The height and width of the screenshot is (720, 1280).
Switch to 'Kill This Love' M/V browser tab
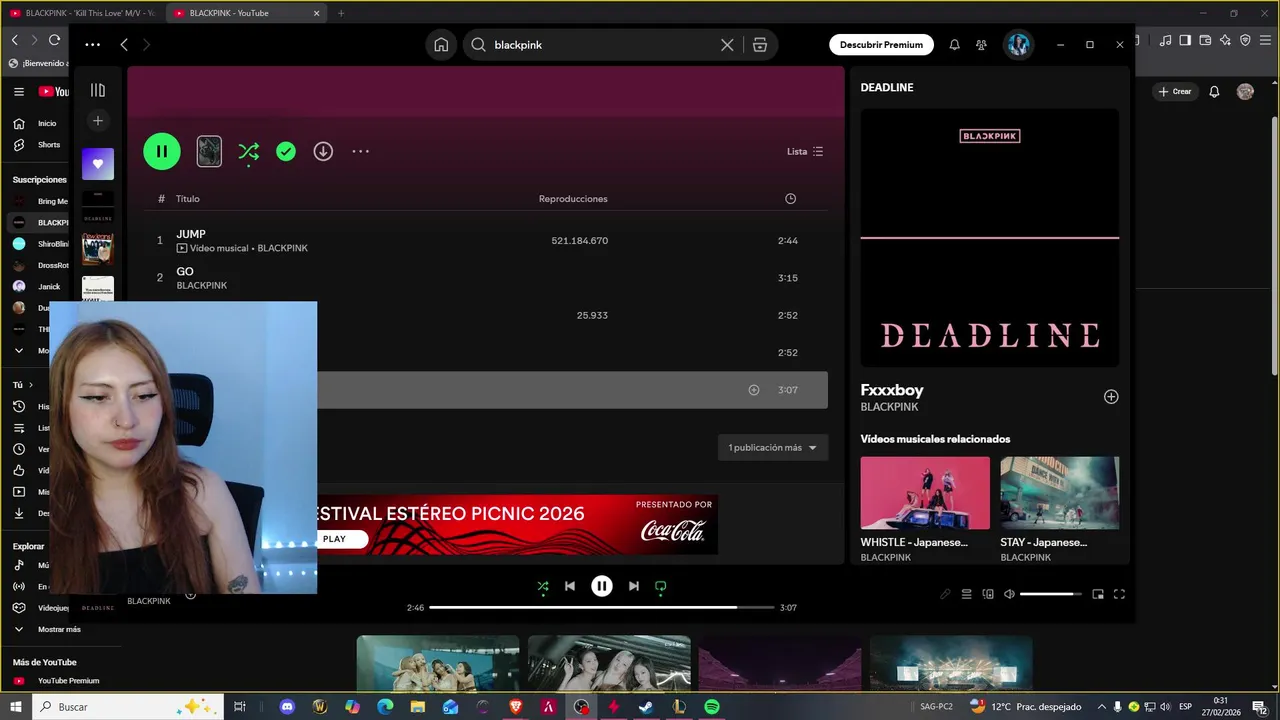82,13
